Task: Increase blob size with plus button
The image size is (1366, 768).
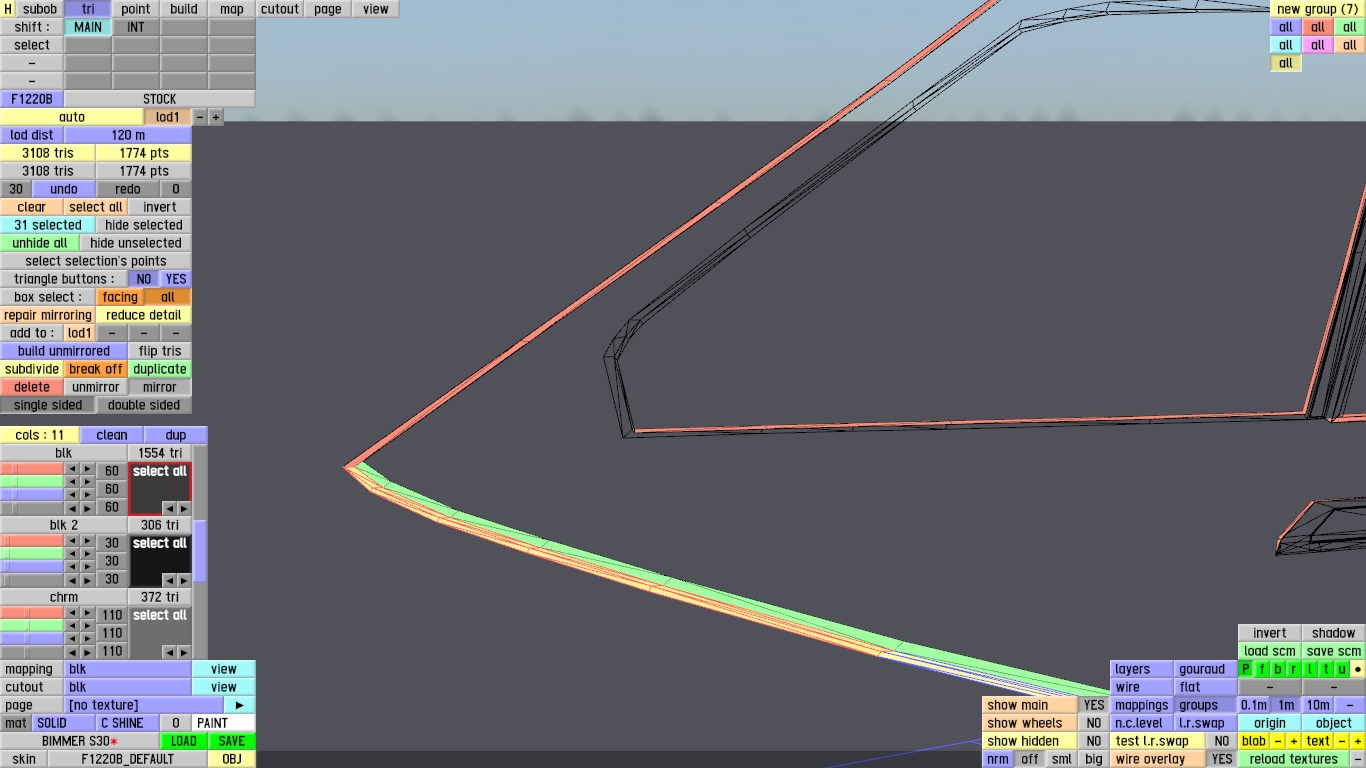Action: pyautogui.click(x=1293, y=741)
